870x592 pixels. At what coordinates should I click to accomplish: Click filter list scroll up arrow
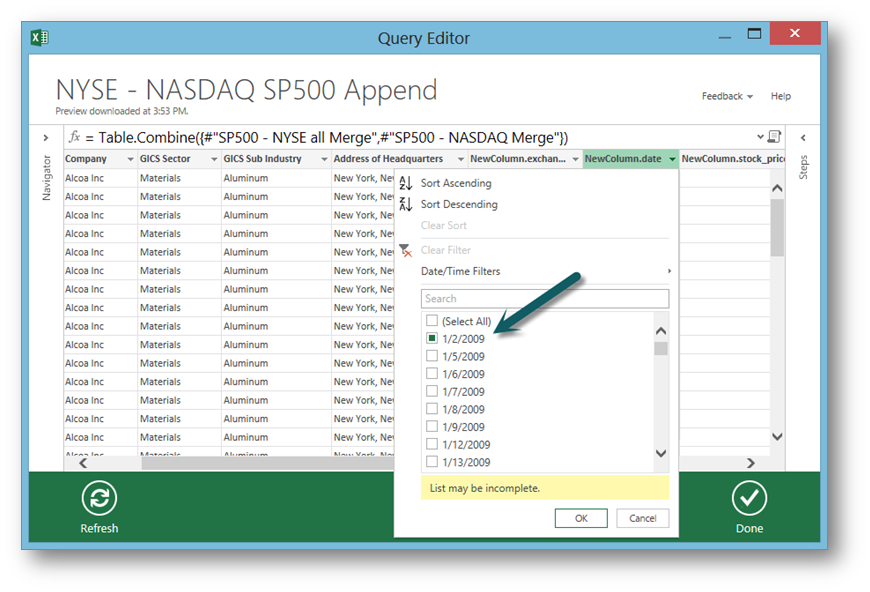[661, 331]
